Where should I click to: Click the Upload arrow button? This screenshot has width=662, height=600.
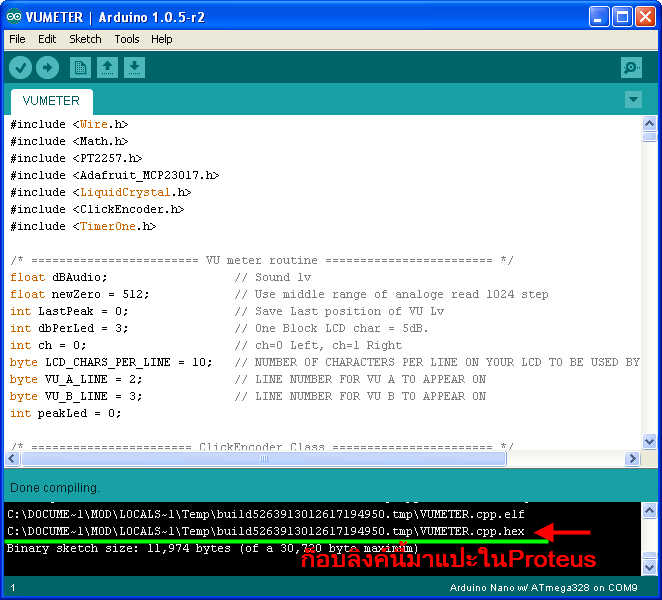click(x=47, y=68)
